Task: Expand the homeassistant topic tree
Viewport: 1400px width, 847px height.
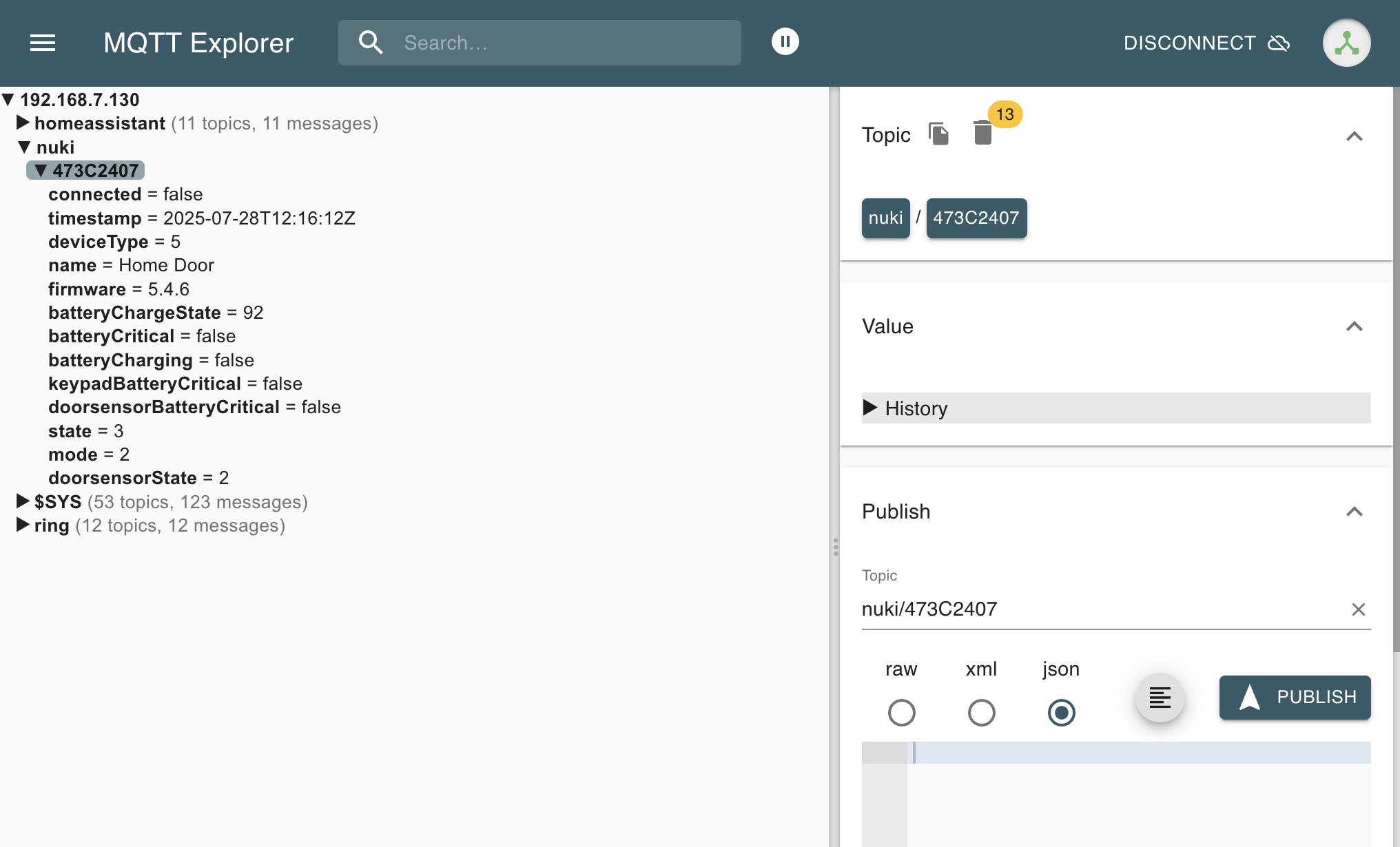Action: point(23,123)
